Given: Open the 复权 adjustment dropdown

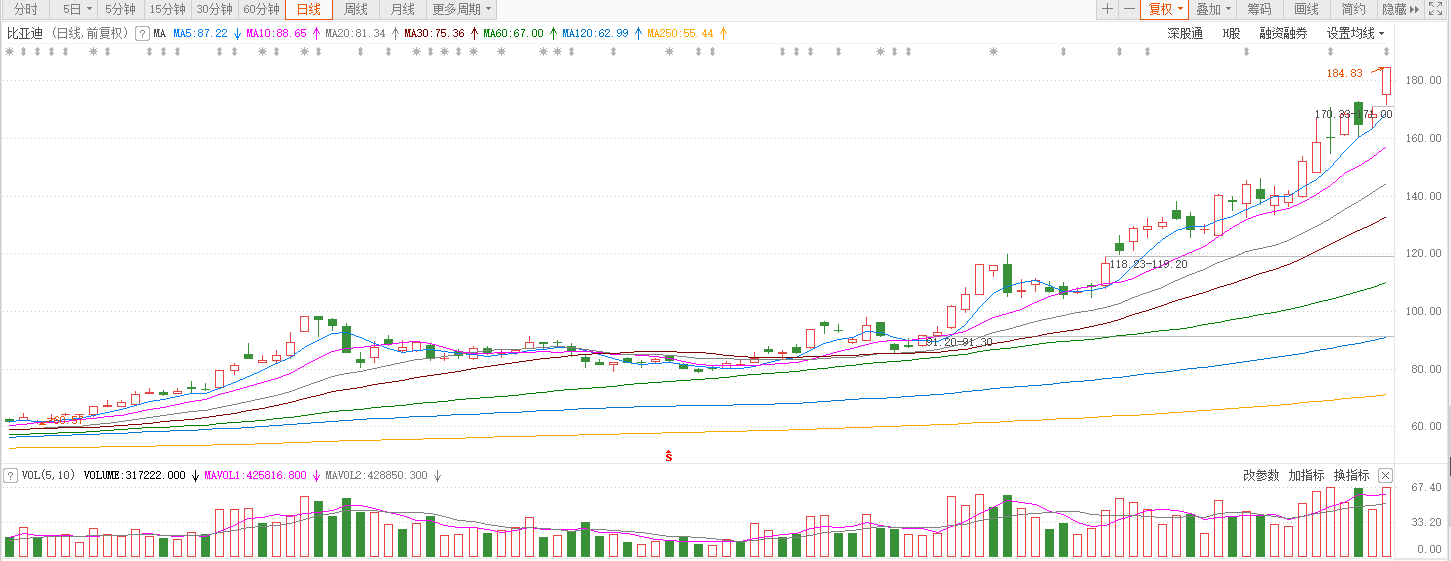Looking at the screenshot, I should 1165,9.
